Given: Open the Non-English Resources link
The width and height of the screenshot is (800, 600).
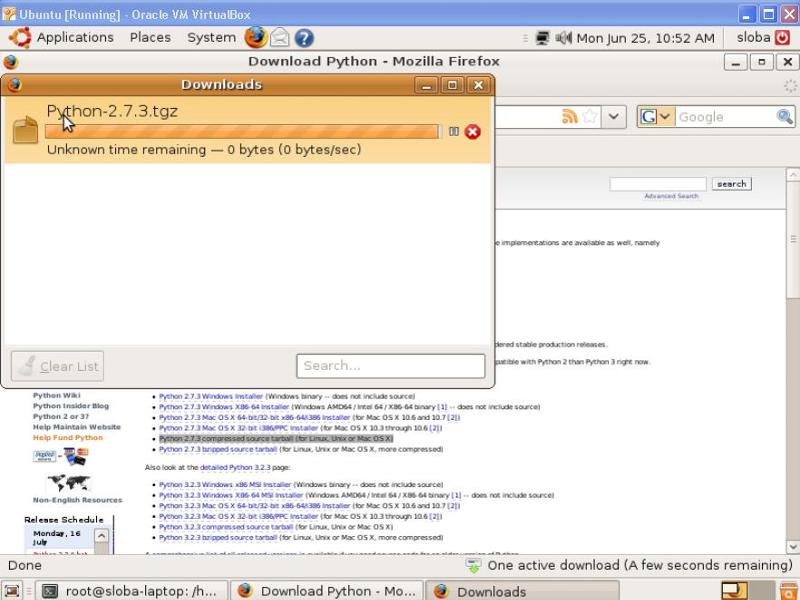Looking at the screenshot, I should point(78,500).
